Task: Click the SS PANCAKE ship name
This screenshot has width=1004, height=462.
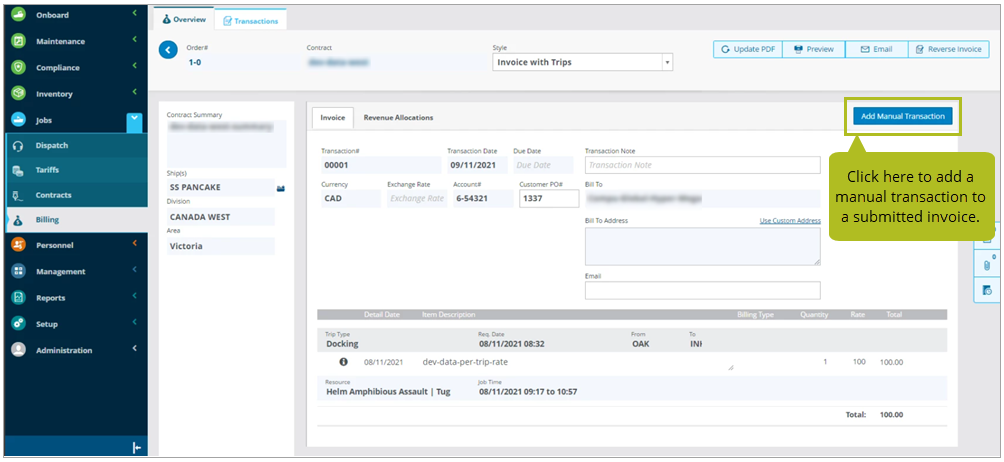Action: tap(193, 188)
